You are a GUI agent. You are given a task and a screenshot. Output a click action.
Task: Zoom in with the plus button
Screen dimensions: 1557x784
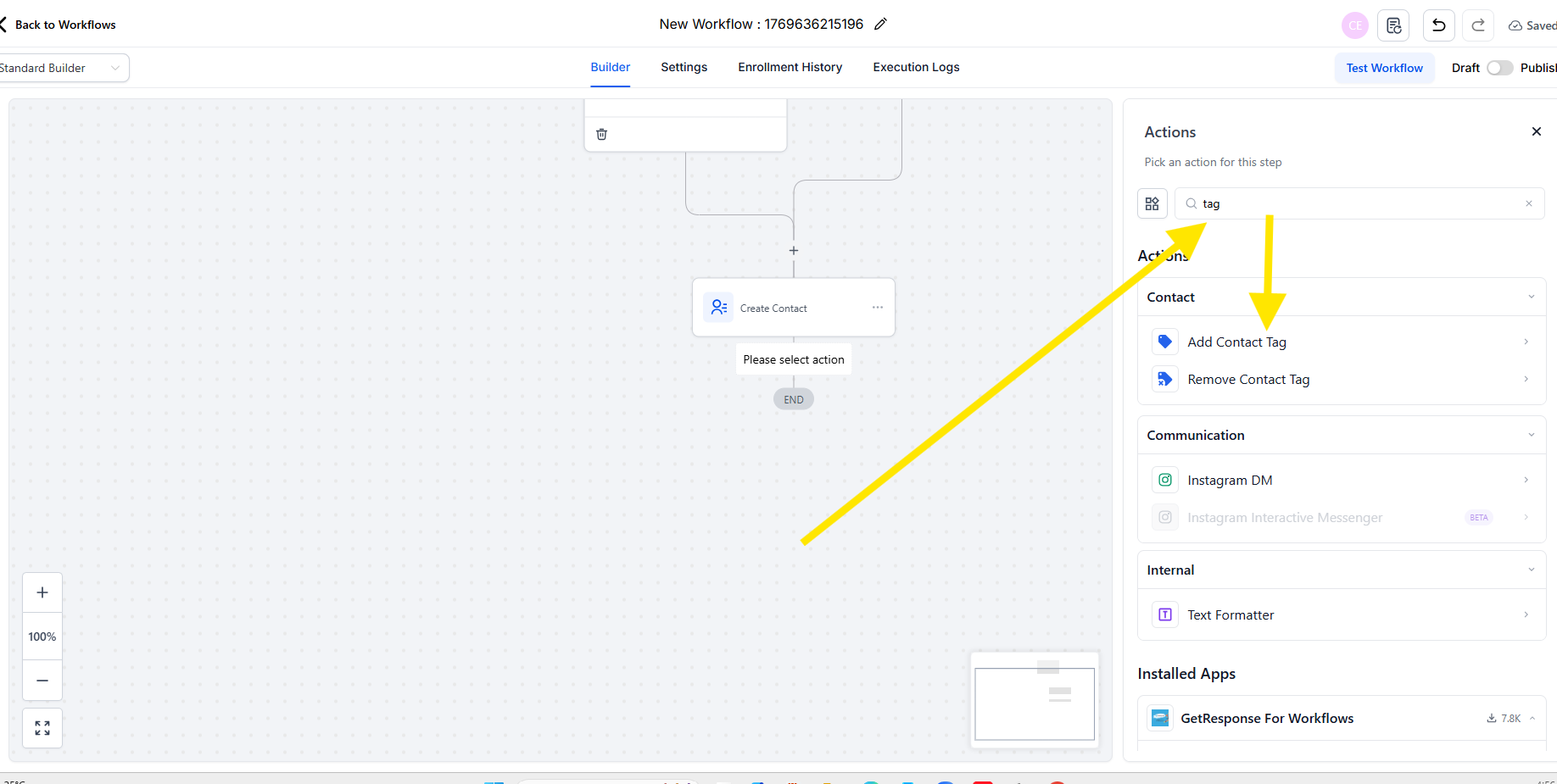42,592
